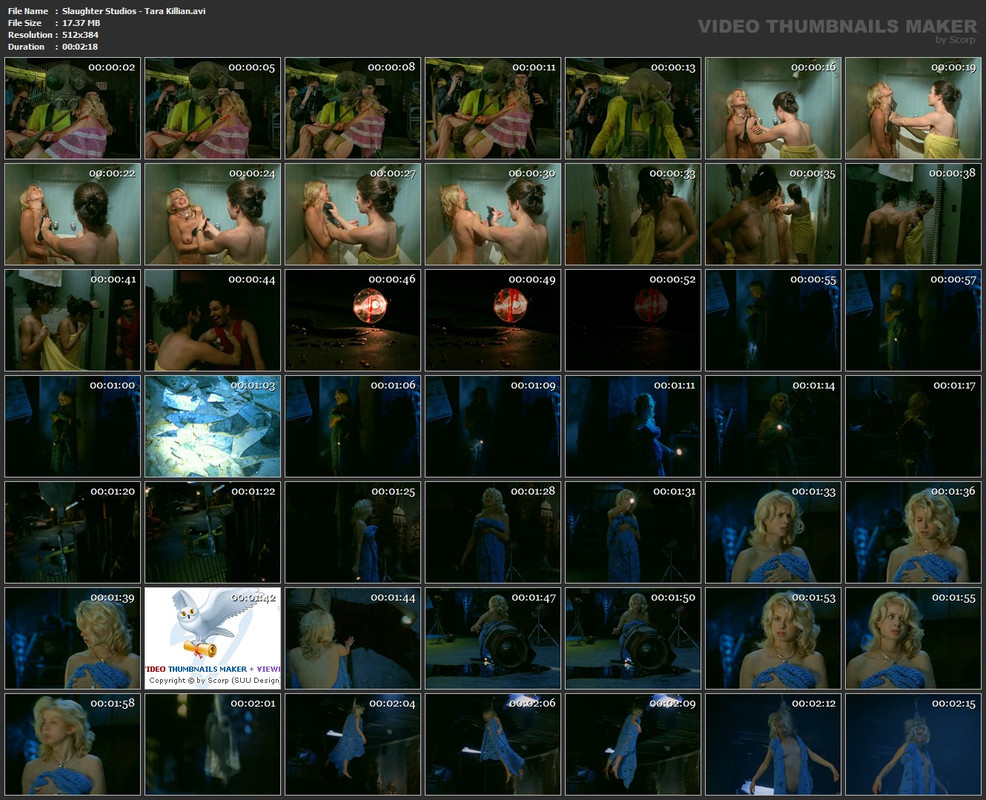
Task: Click the frame stamped 00:02:04
Action: 353,745
